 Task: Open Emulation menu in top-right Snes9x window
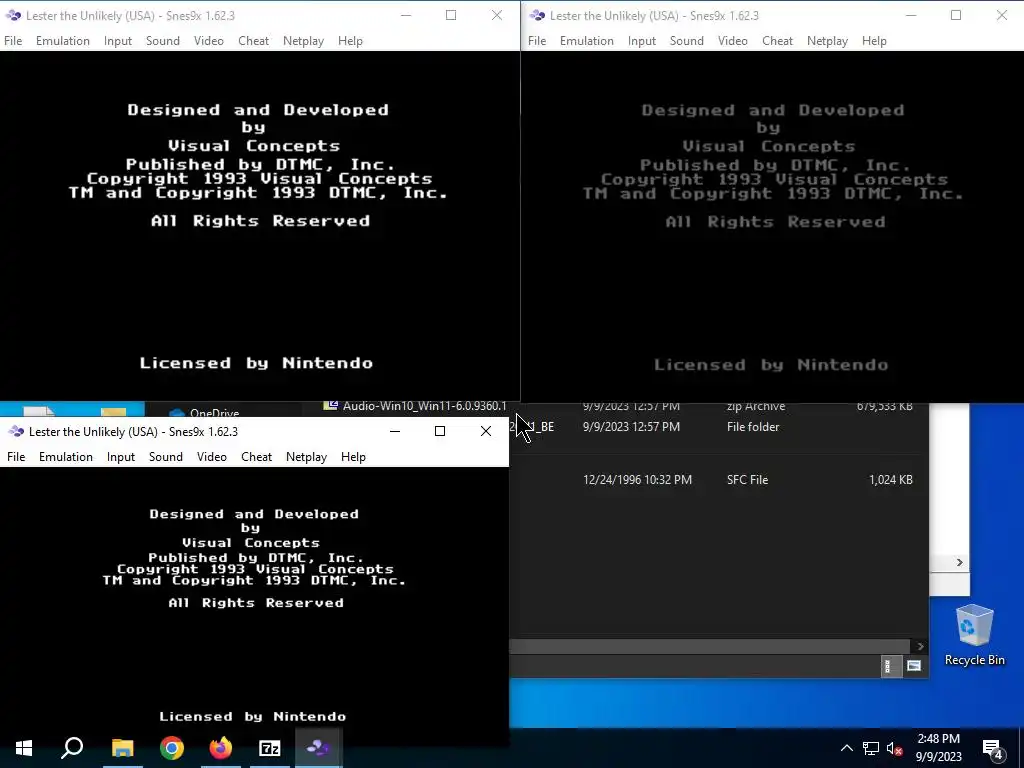(x=586, y=40)
